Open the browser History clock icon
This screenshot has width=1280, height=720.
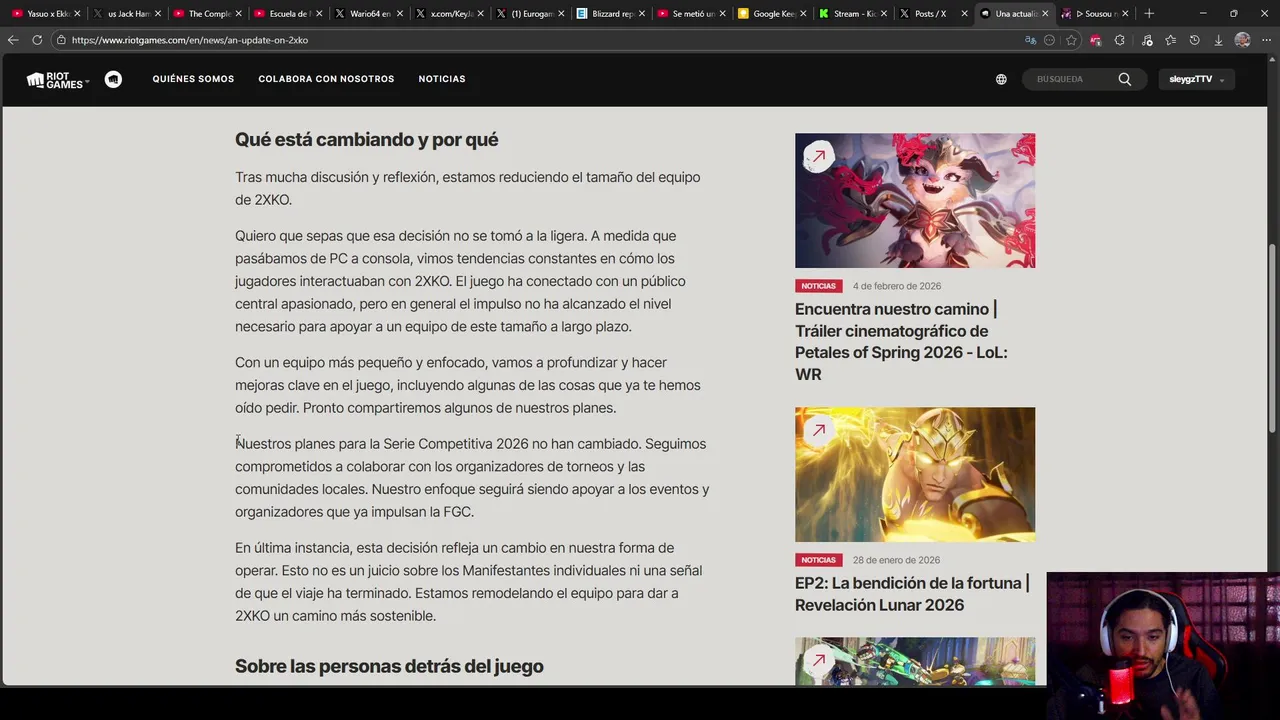[x=1194, y=40]
